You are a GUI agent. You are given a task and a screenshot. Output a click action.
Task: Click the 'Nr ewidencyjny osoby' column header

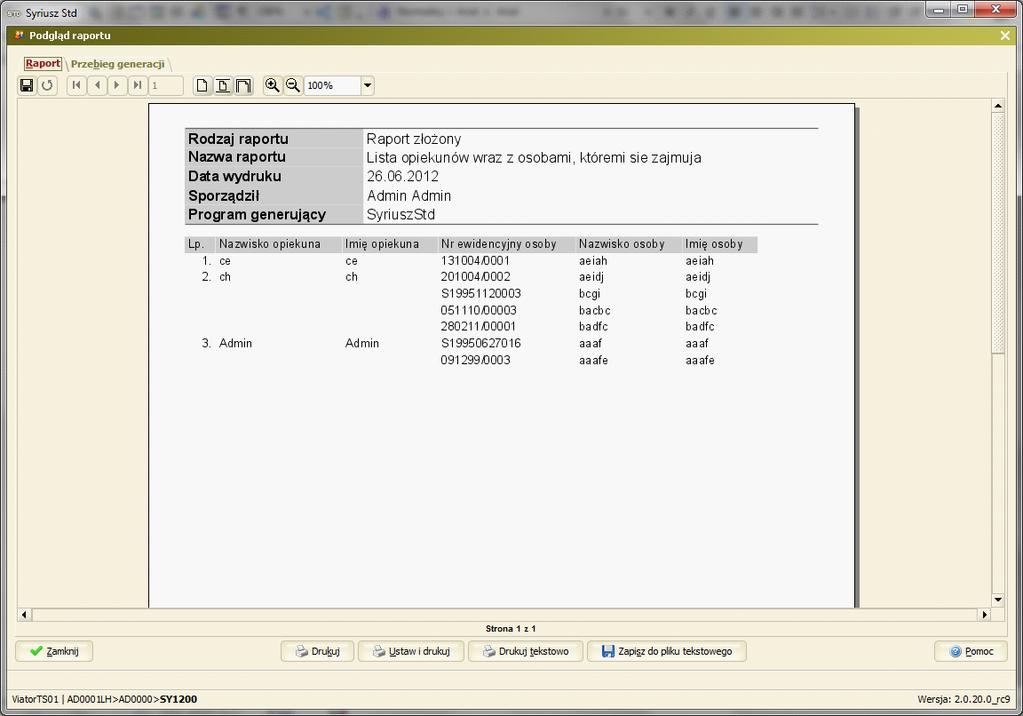[498, 244]
